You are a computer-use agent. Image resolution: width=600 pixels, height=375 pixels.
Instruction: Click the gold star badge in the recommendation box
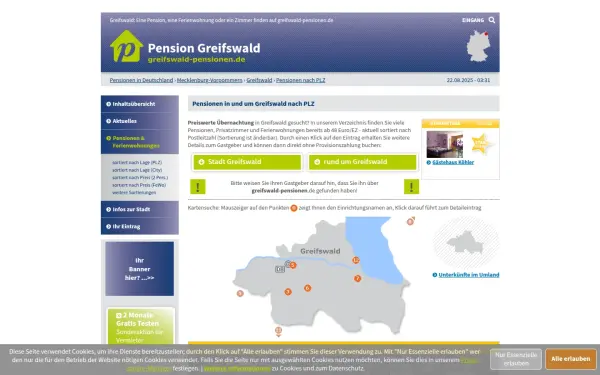(x=481, y=143)
